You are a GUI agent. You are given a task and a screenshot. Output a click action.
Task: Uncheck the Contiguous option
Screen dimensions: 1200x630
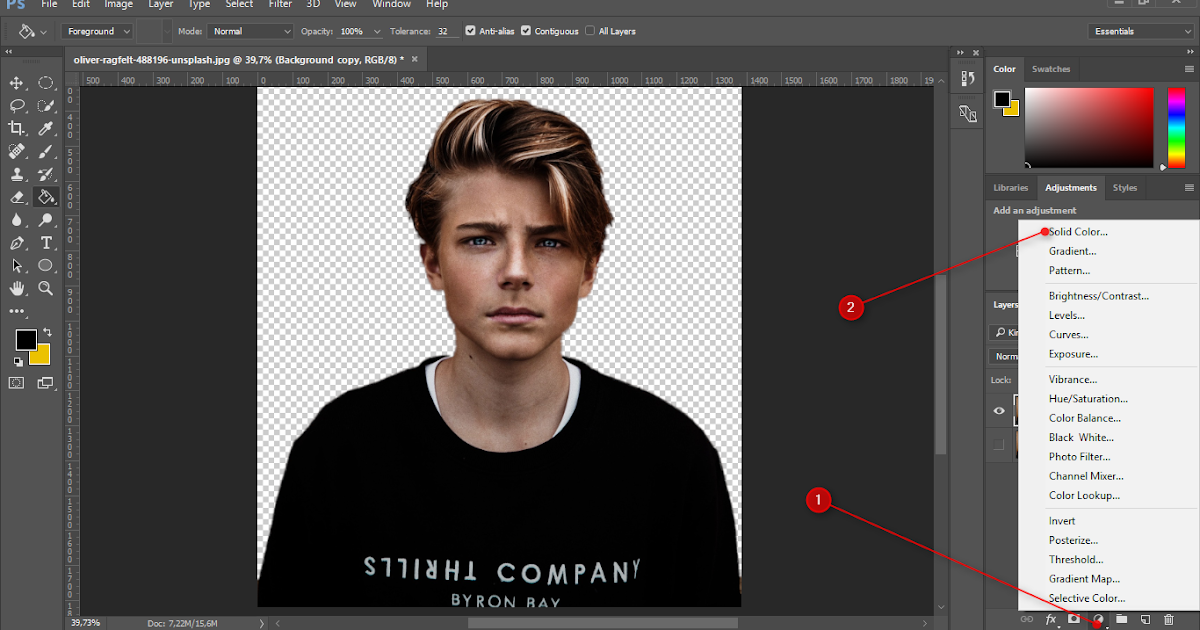pyautogui.click(x=526, y=31)
